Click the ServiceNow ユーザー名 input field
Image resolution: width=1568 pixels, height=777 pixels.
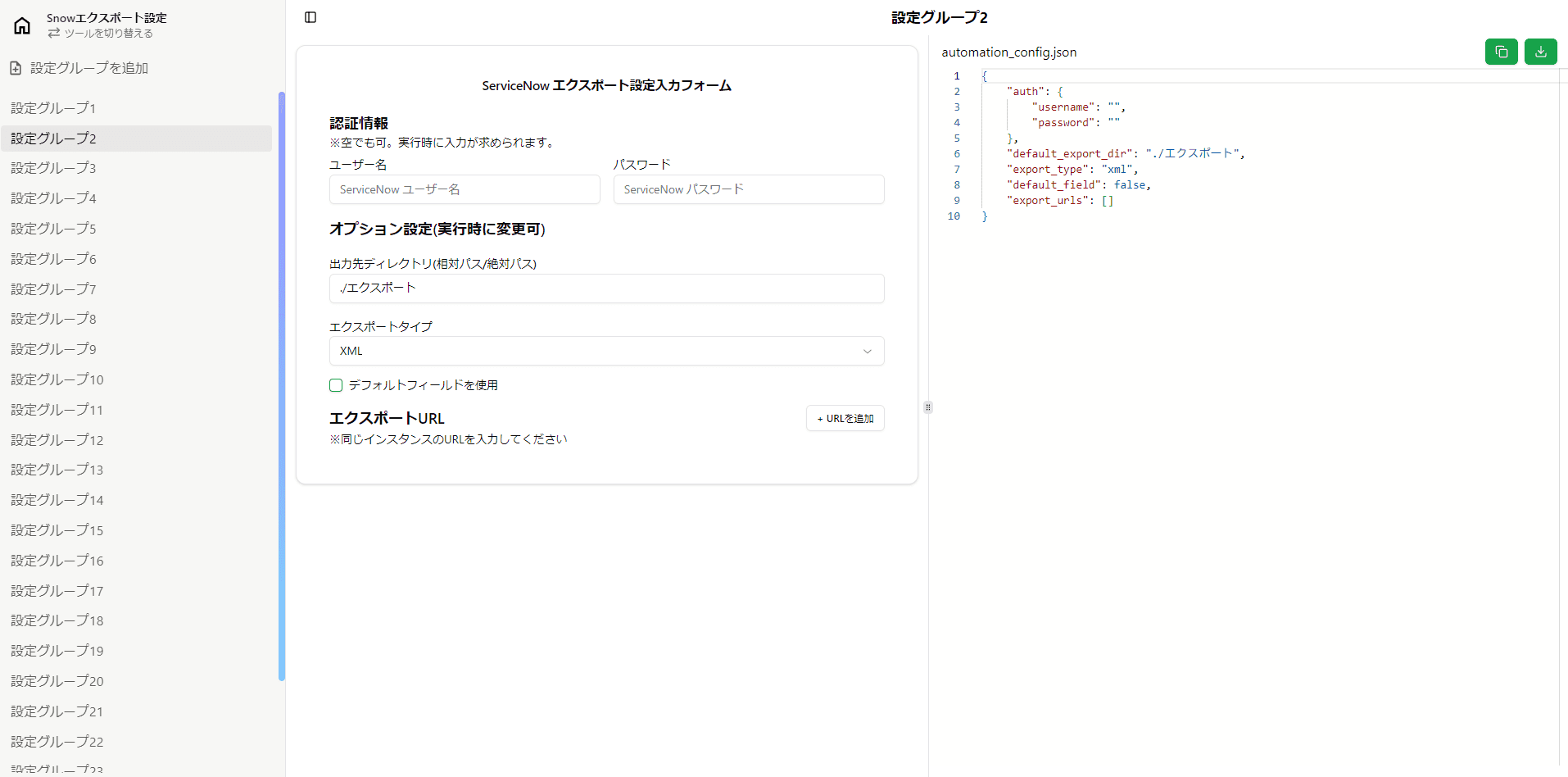click(464, 189)
